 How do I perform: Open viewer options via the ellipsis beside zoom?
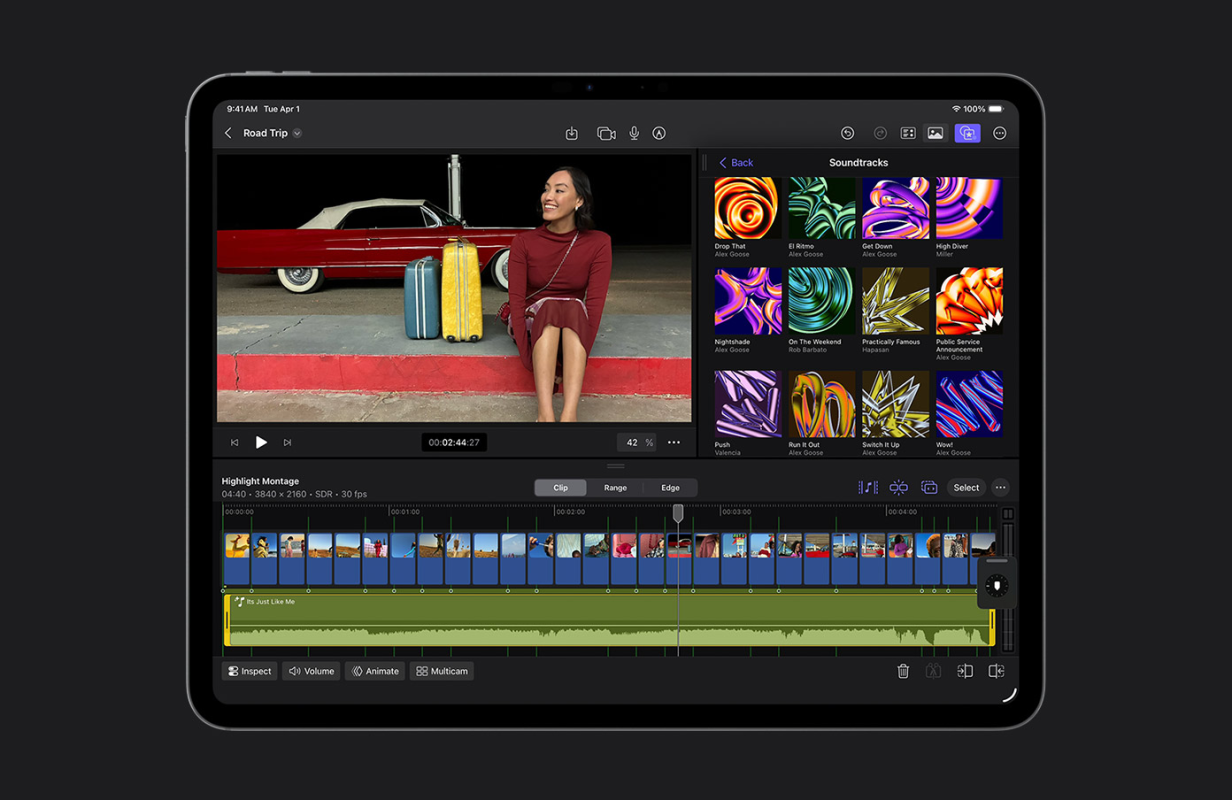tap(674, 442)
